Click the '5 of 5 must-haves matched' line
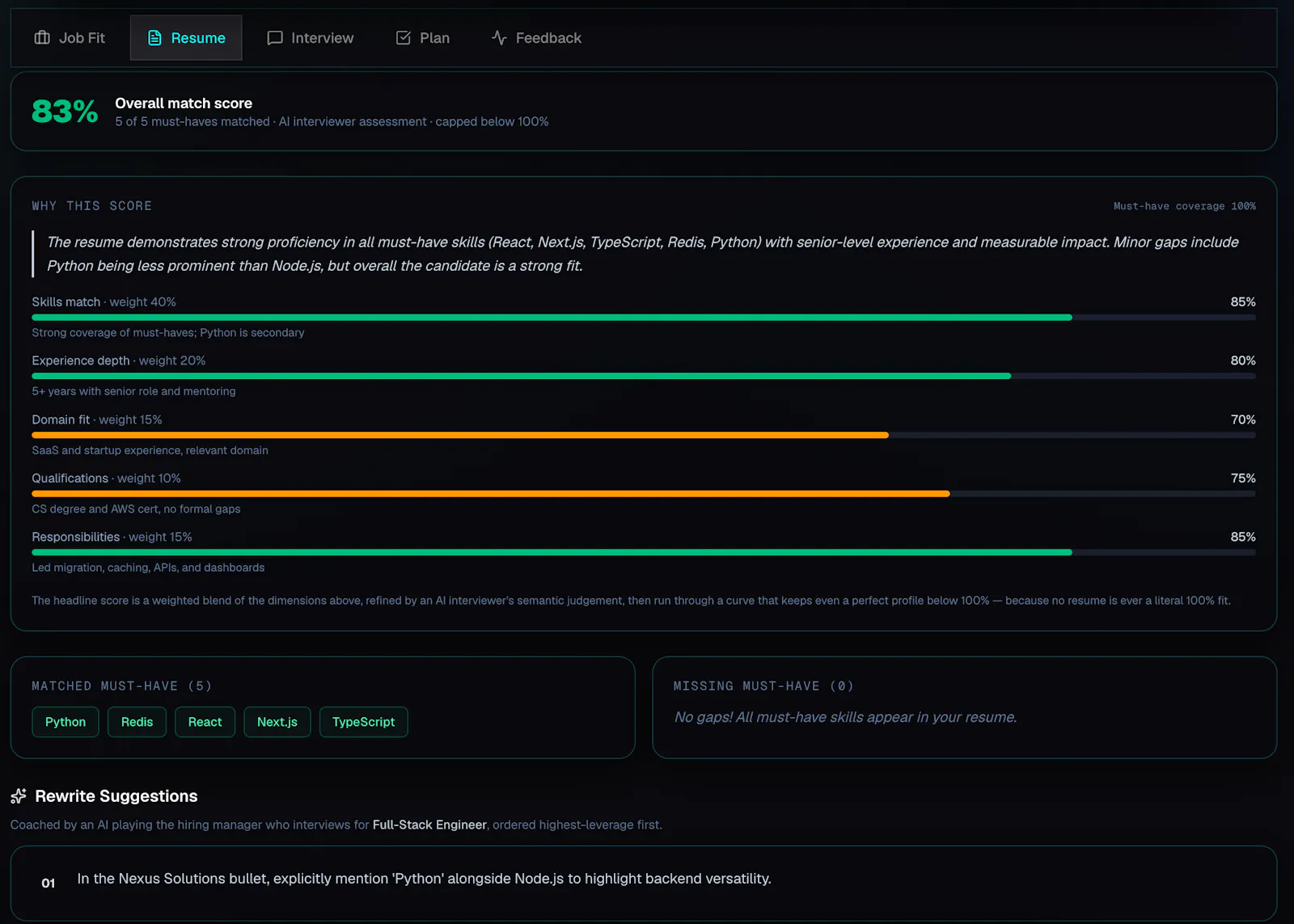 (332, 121)
